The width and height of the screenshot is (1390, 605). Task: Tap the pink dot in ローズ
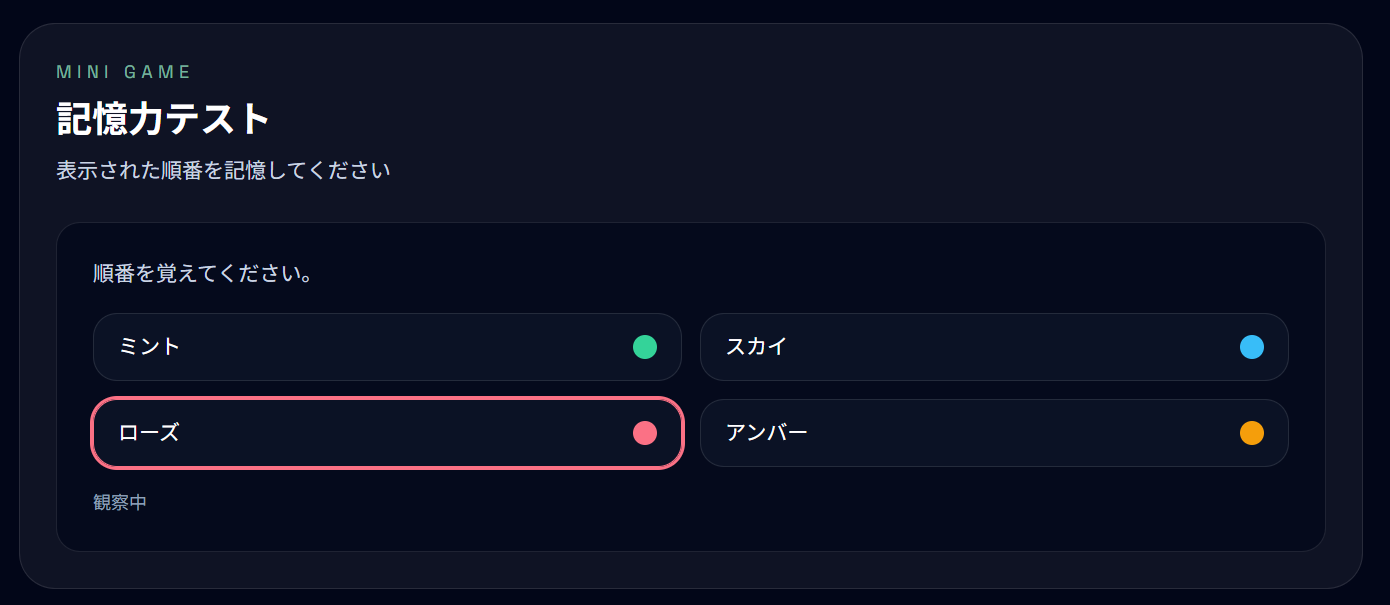tap(645, 433)
